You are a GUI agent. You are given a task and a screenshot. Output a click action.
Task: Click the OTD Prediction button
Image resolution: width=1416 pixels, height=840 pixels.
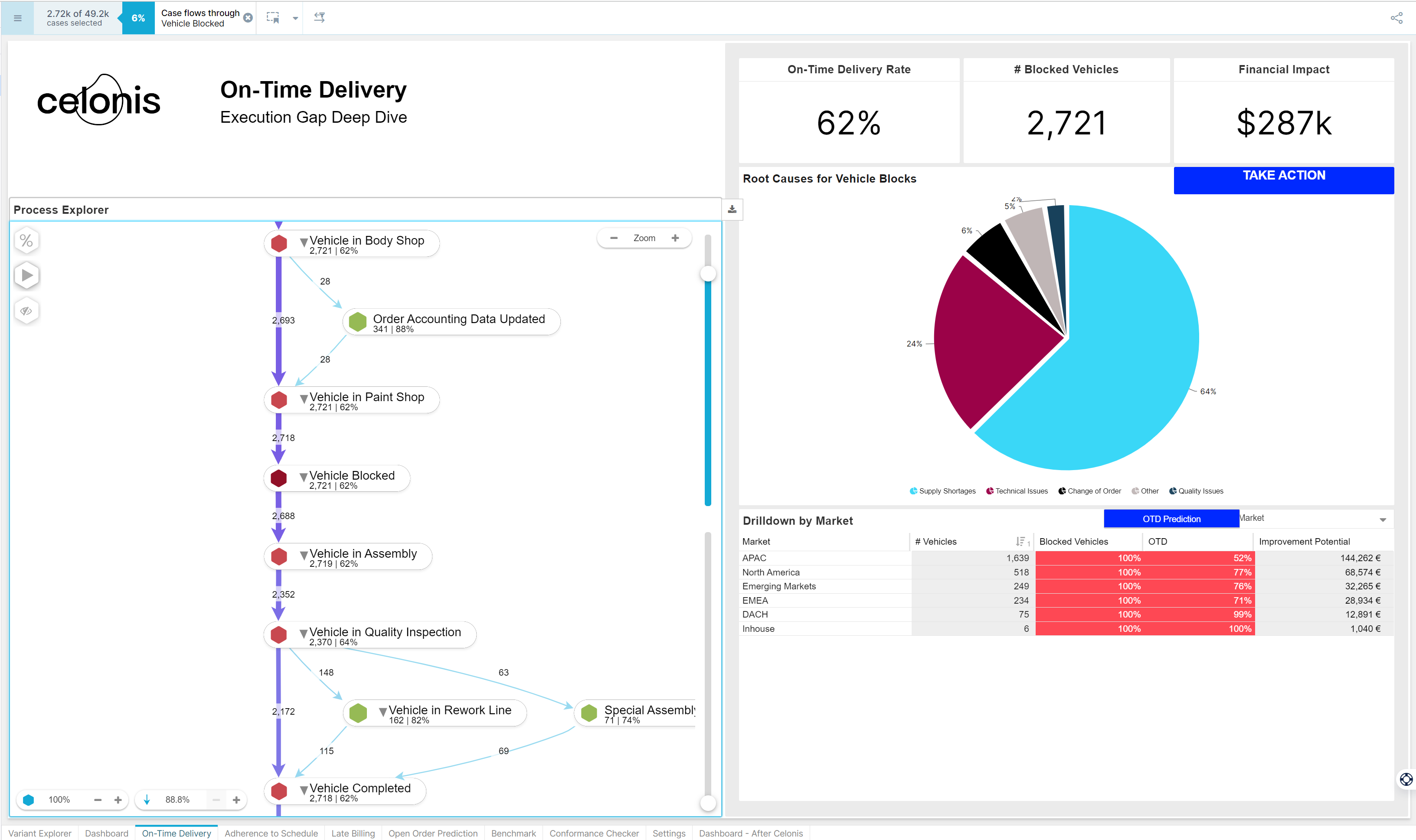pyautogui.click(x=1171, y=519)
